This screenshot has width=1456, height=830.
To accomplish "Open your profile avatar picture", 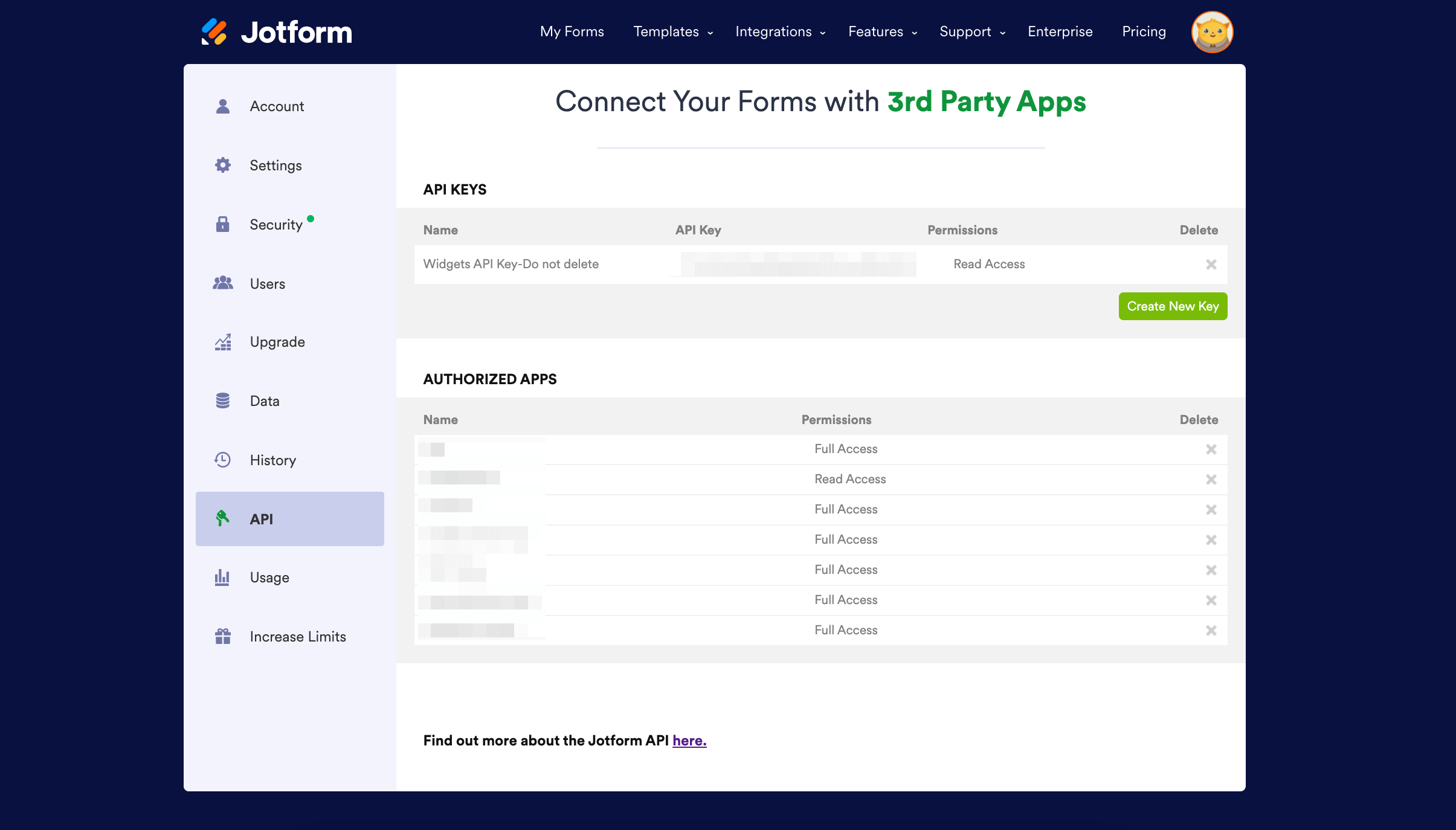I will tap(1212, 31).
